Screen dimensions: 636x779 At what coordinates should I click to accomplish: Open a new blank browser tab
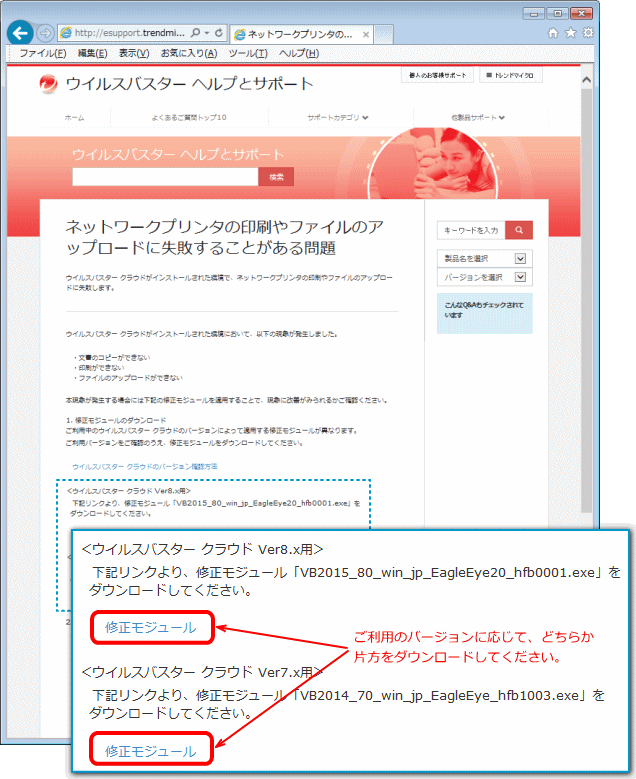coord(384,34)
